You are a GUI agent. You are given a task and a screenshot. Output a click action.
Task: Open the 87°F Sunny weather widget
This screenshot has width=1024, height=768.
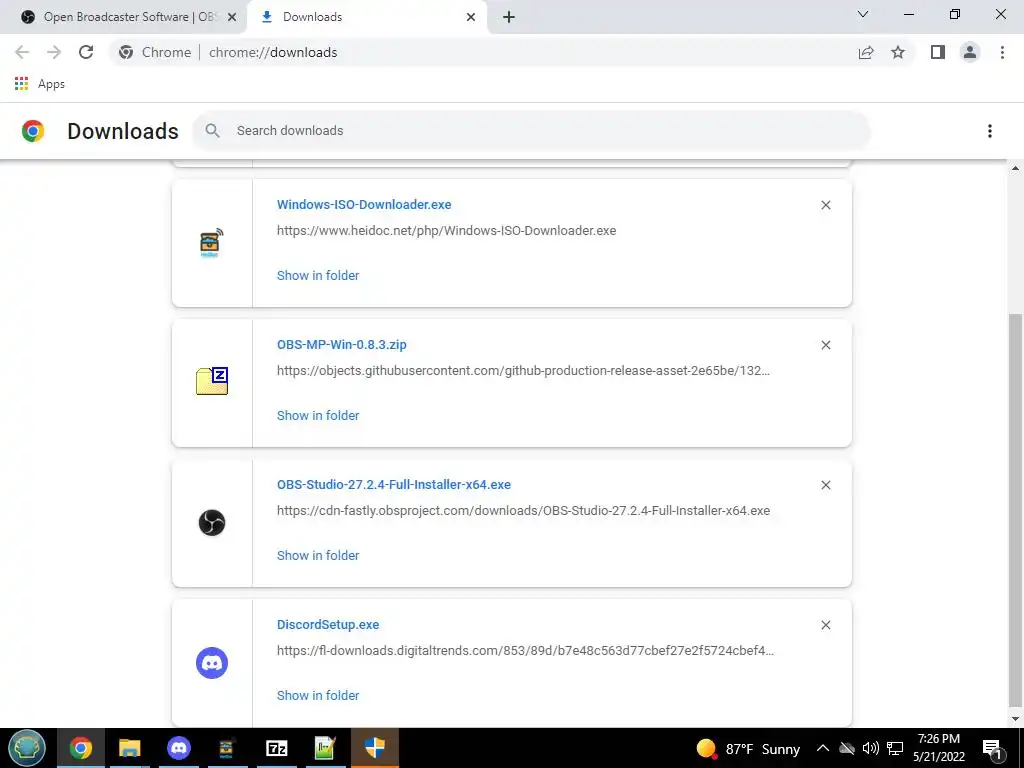[748, 748]
